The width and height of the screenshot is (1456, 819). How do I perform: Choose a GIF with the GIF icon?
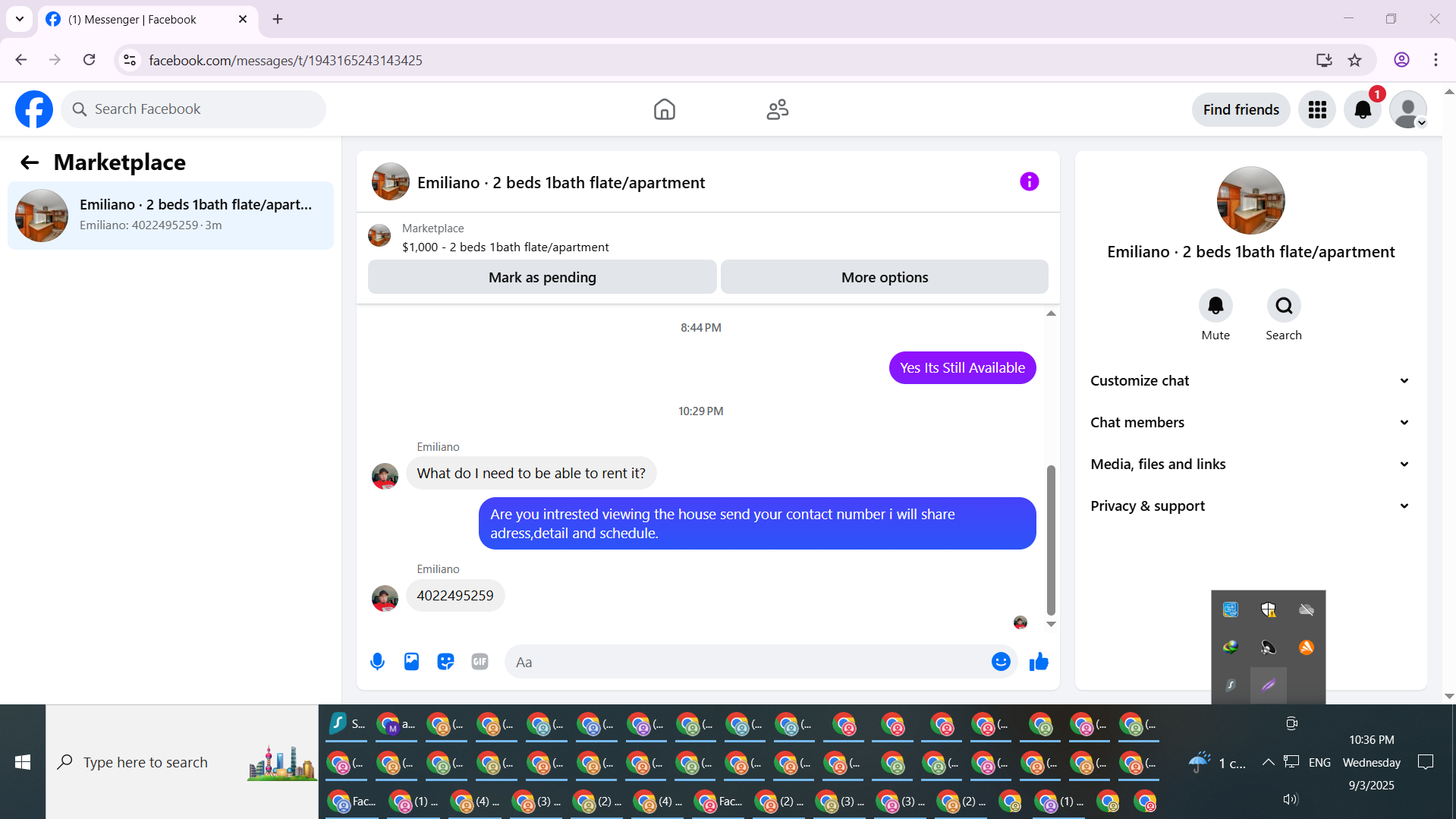tap(480, 662)
